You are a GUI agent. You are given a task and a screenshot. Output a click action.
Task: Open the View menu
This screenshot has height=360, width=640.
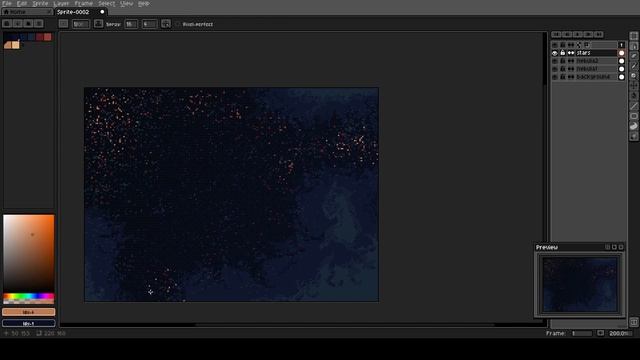point(127,4)
